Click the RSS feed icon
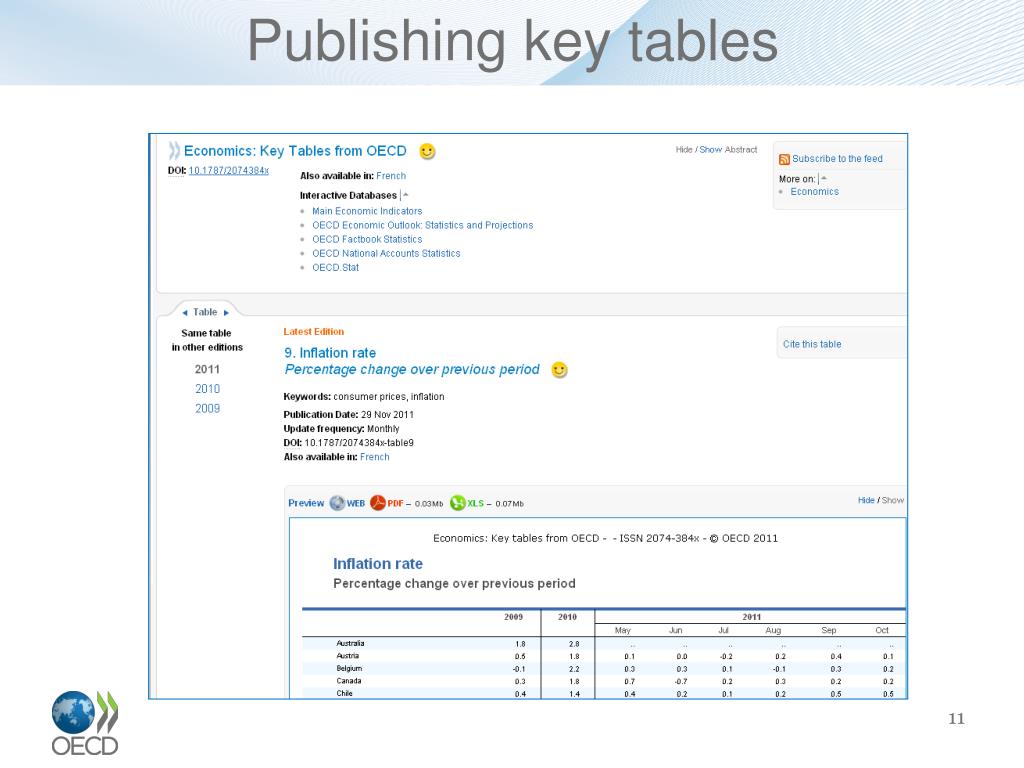Screen dimensions: 1024x768 click(784, 159)
